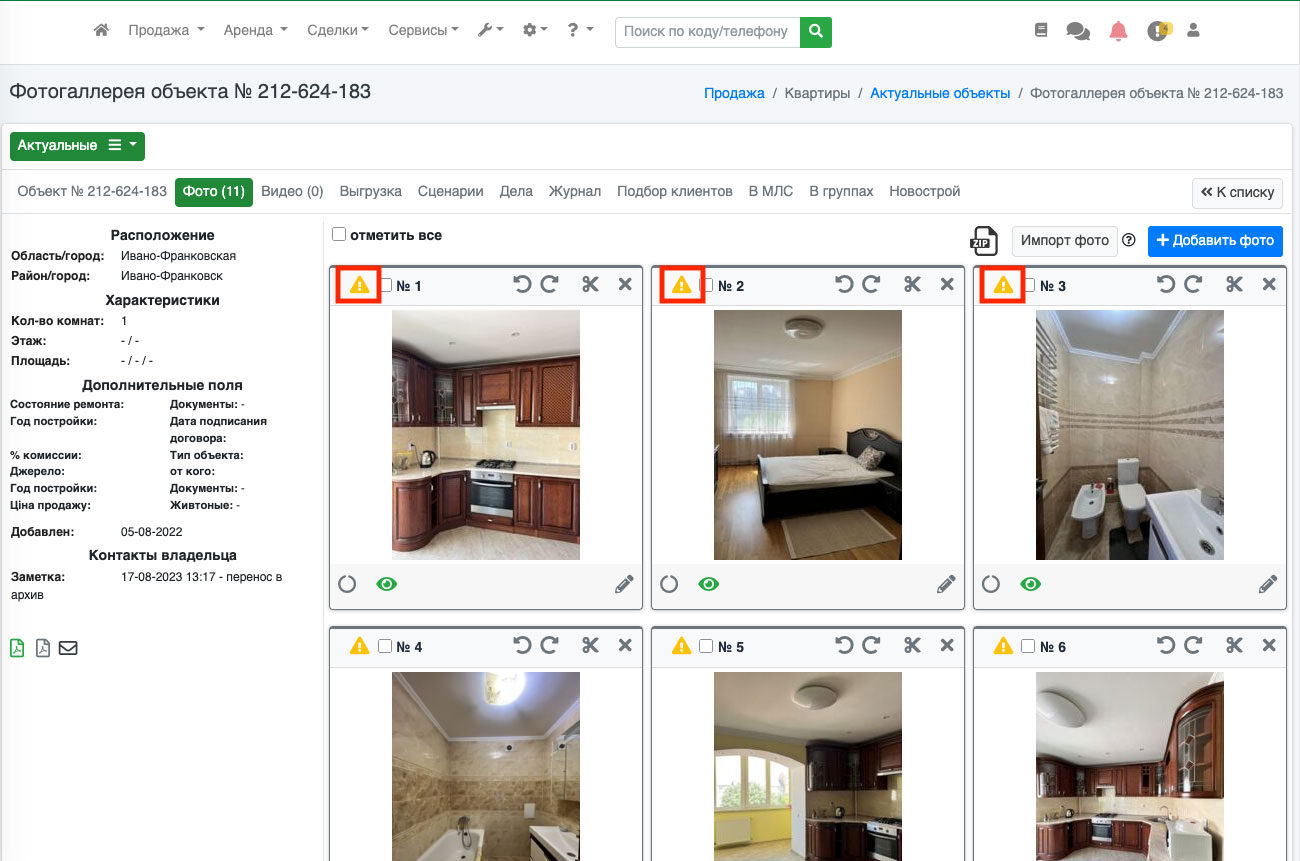Download photos as ZIP archive
Image resolution: width=1300 pixels, height=861 pixels.
click(x=984, y=241)
